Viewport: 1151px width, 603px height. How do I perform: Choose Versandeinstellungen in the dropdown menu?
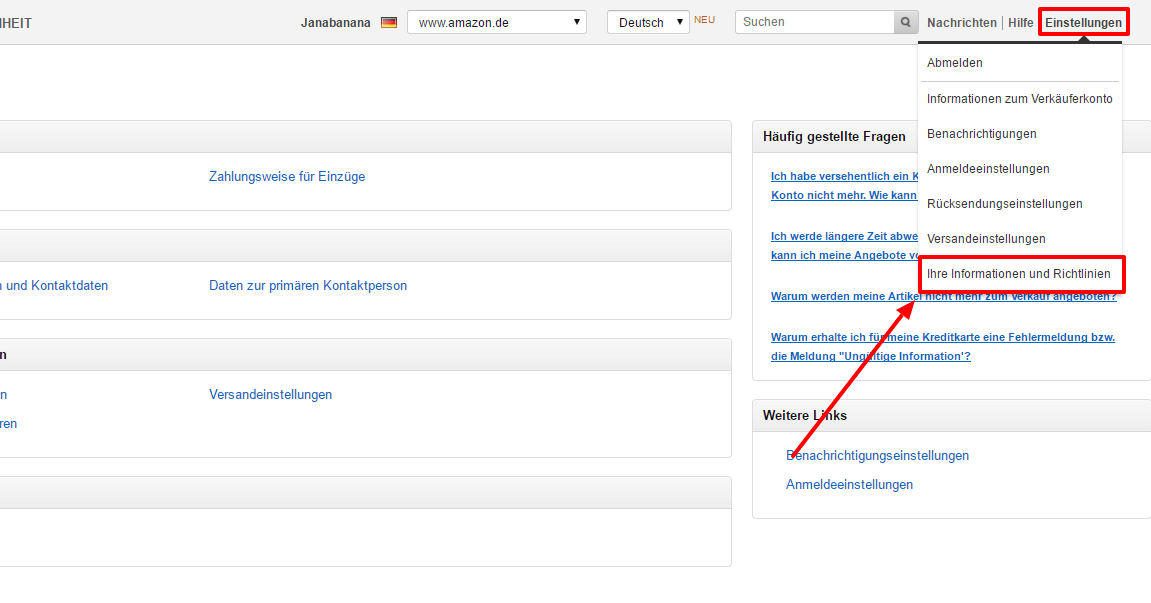pos(986,239)
